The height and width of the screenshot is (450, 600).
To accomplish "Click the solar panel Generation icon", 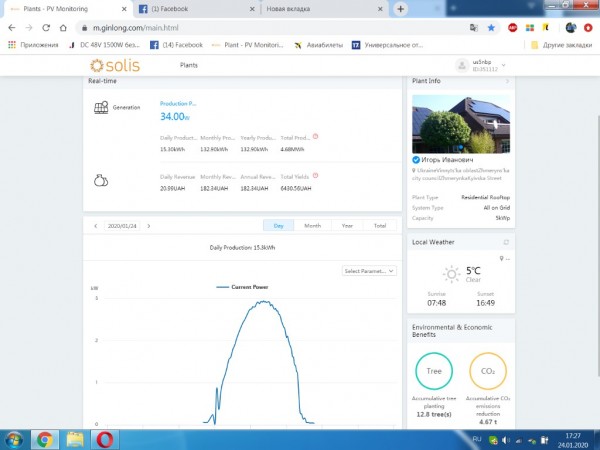I will [101, 108].
